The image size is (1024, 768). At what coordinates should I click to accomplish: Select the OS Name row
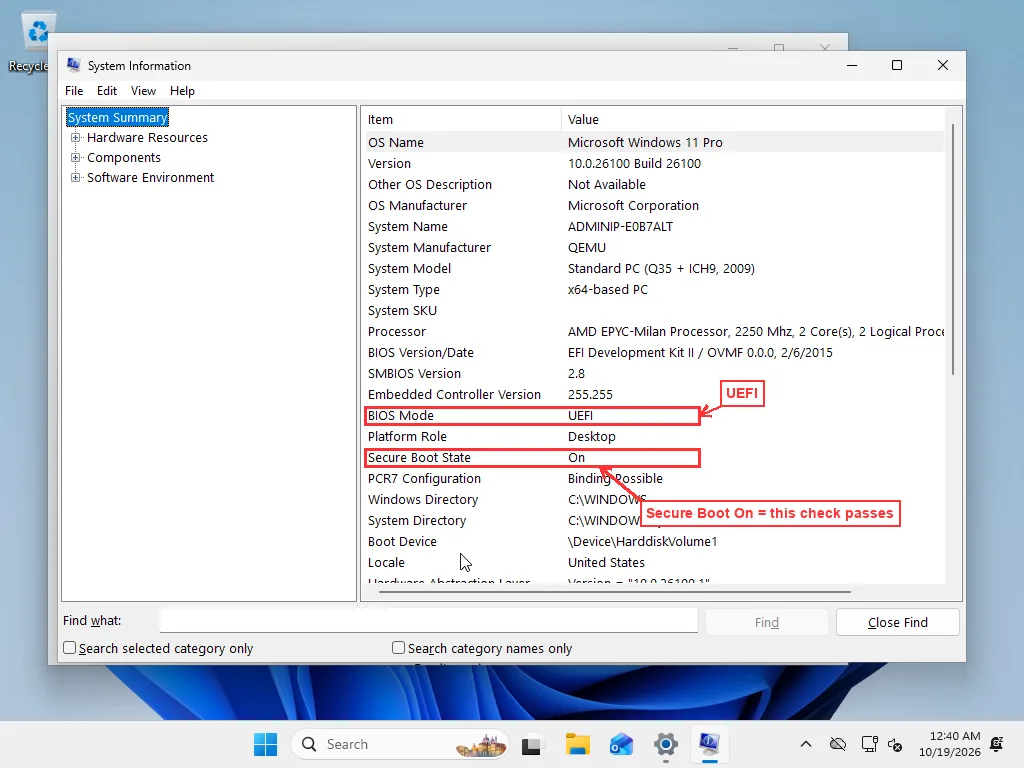tap(654, 142)
